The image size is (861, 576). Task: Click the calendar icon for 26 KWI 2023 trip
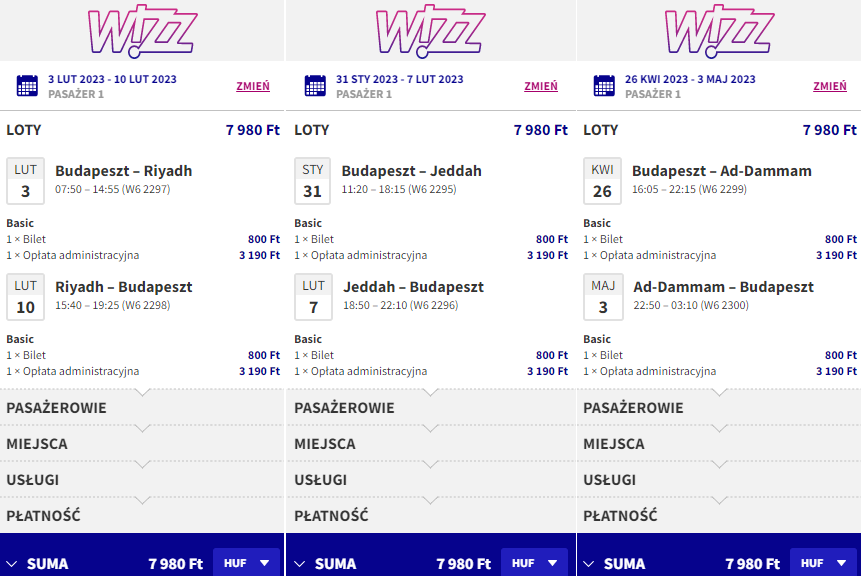604,86
